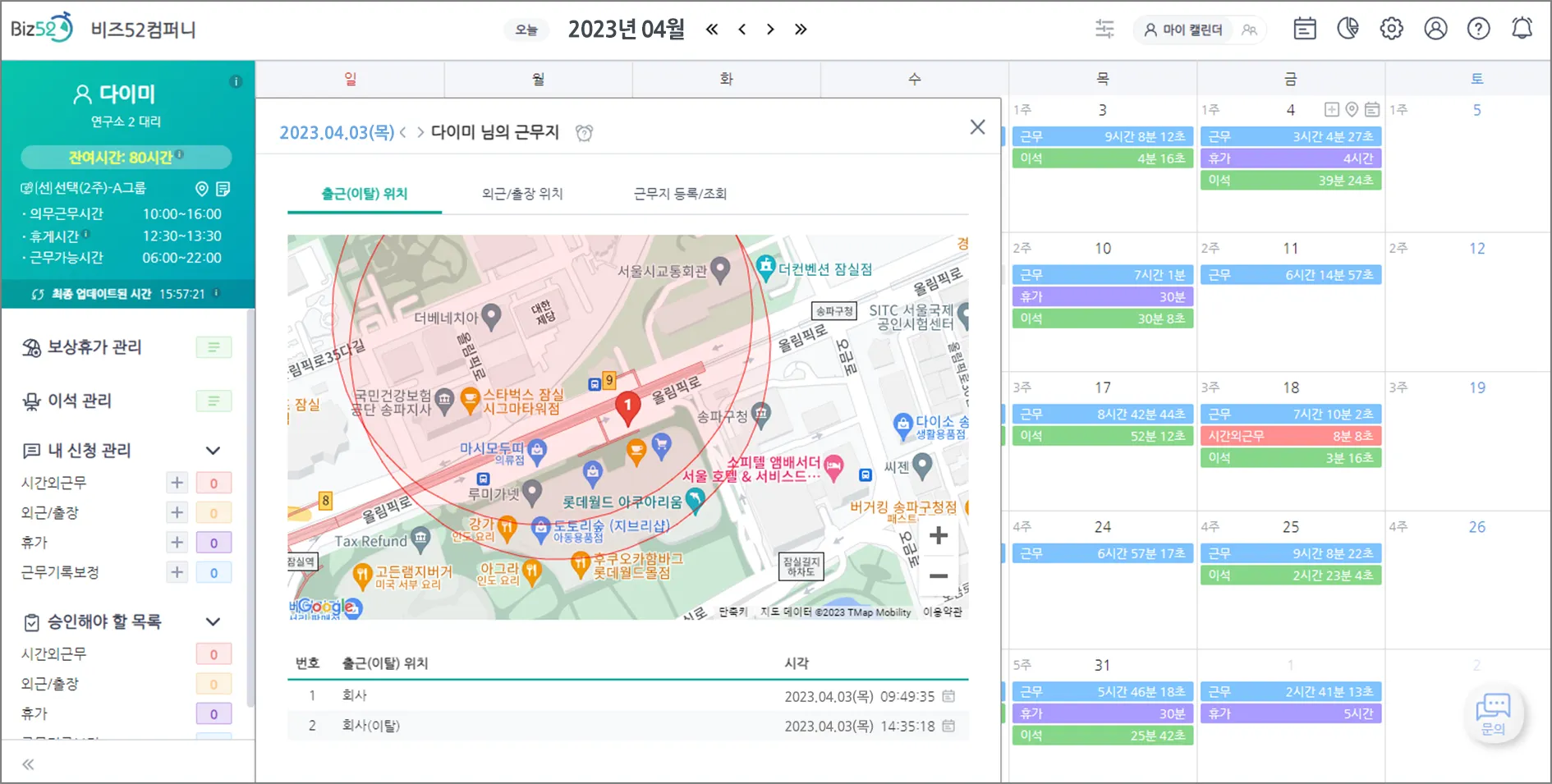This screenshot has height=784, width=1552.
Task: Jump forward one year with double right arrow
Action: (x=801, y=30)
